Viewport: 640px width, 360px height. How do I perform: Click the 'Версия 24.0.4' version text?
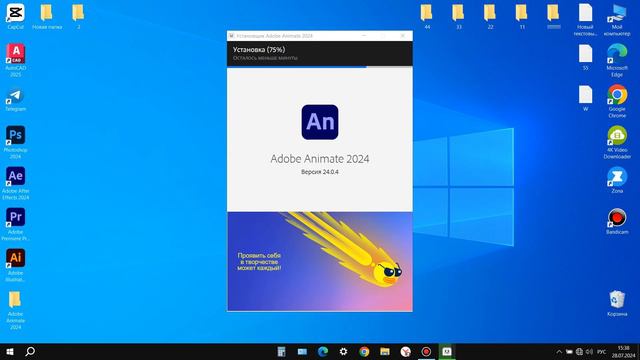pyautogui.click(x=320, y=172)
